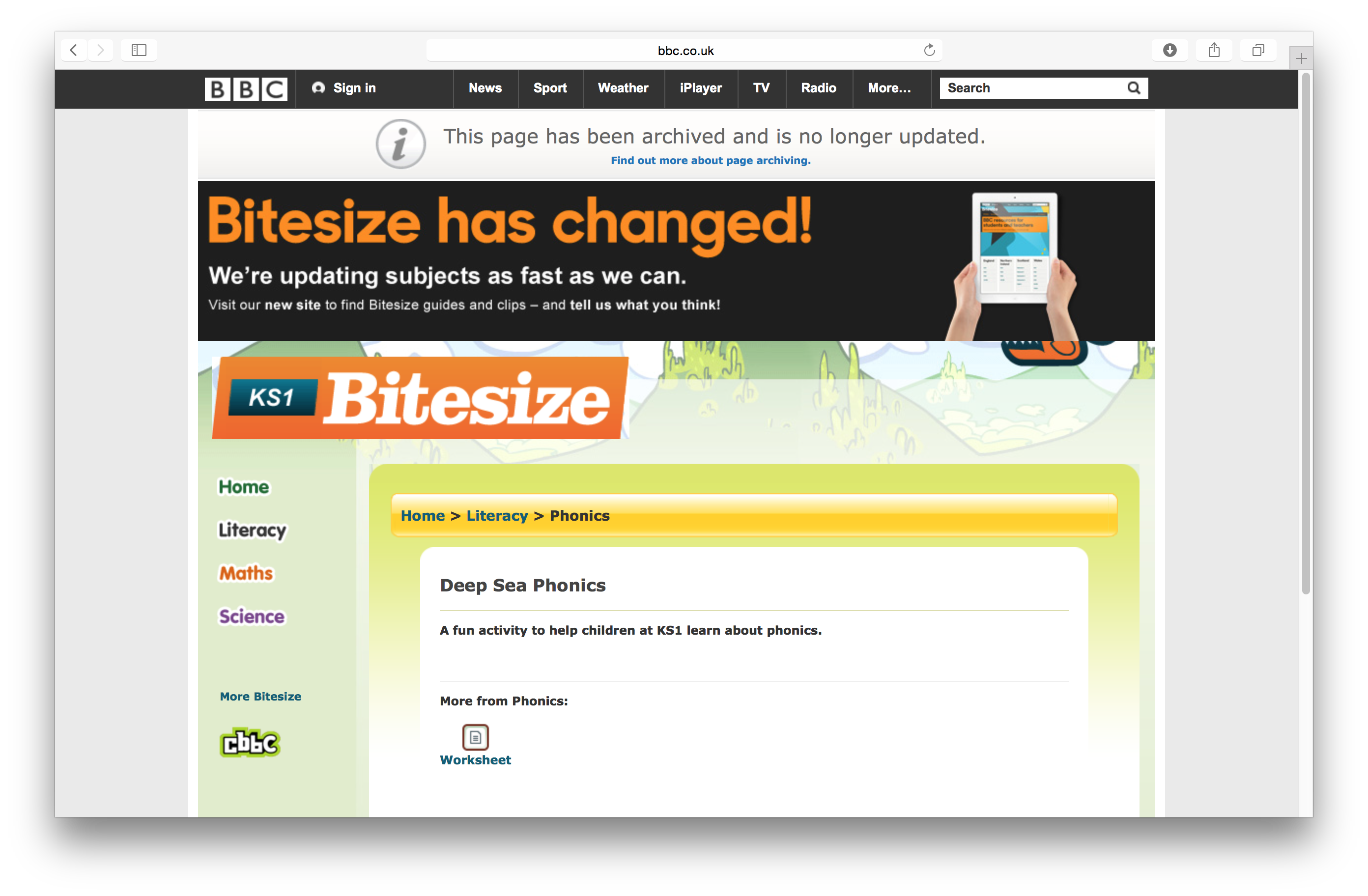Click the Literacy breadcrumb link

497,515
